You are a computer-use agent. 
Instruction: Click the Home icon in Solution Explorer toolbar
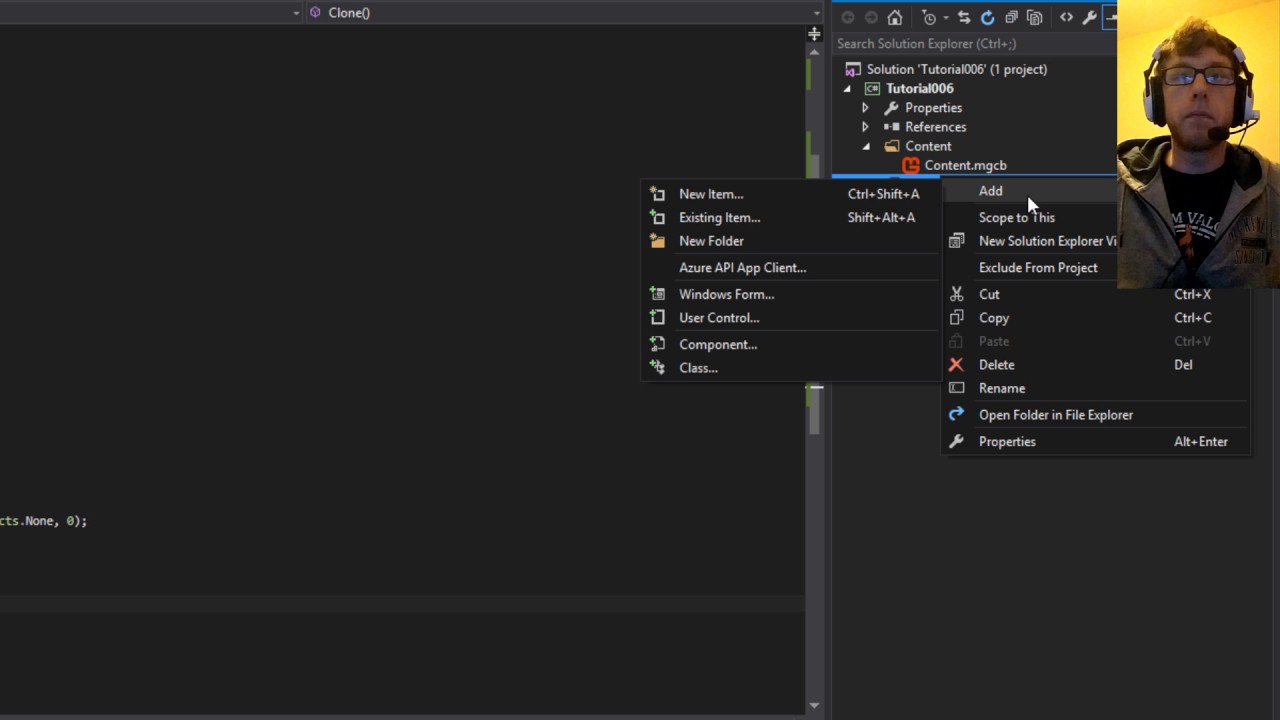(x=895, y=17)
